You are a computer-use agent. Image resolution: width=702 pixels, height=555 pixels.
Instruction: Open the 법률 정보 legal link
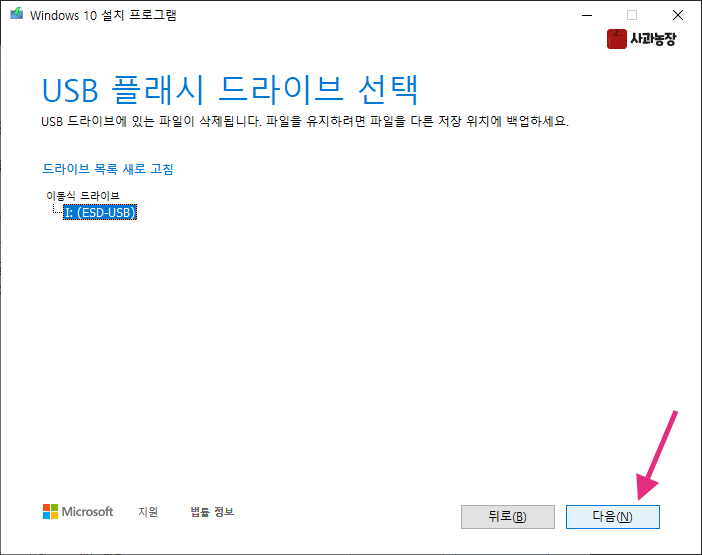click(212, 512)
